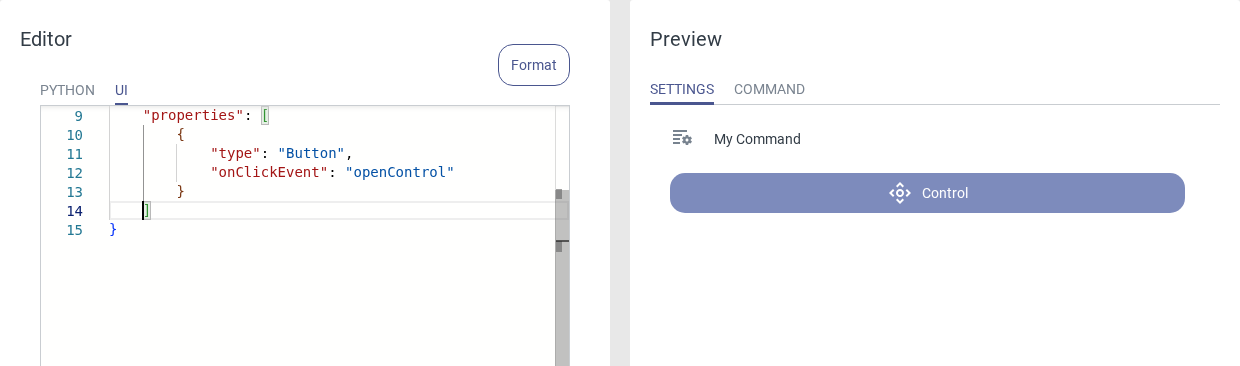The image size is (1240, 366).
Task: Click the Format button
Action: (x=534, y=65)
